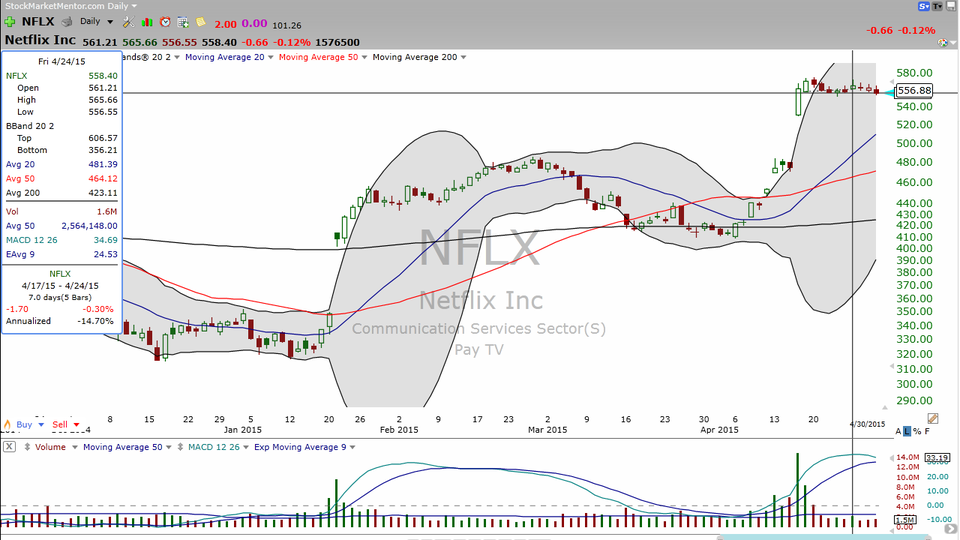Click the scroll right arrow at bottom corner
This screenshot has height=540, width=960.
(x=950, y=528)
